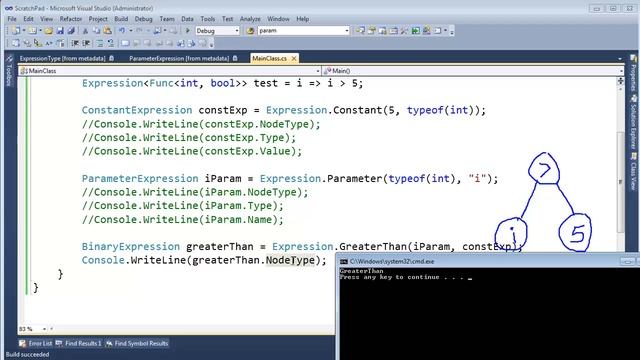
Task: Open the Toolbox toolbar icon with tools glyph
Action: click(404, 31)
